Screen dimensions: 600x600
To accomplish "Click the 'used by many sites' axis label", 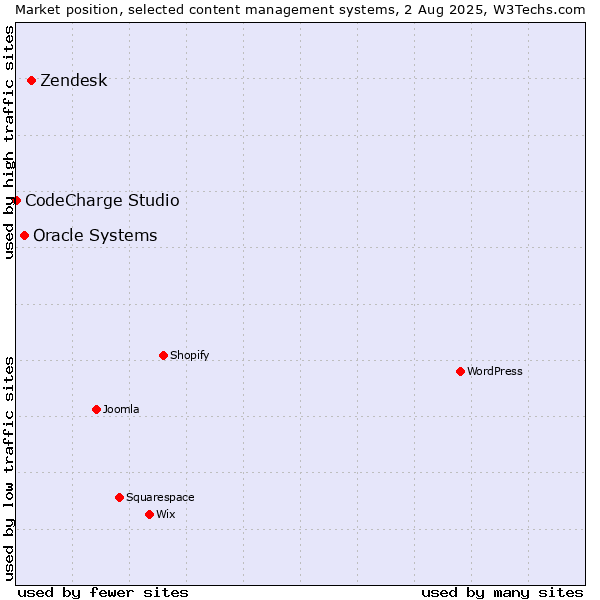I will pyautogui.click(x=502, y=593).
